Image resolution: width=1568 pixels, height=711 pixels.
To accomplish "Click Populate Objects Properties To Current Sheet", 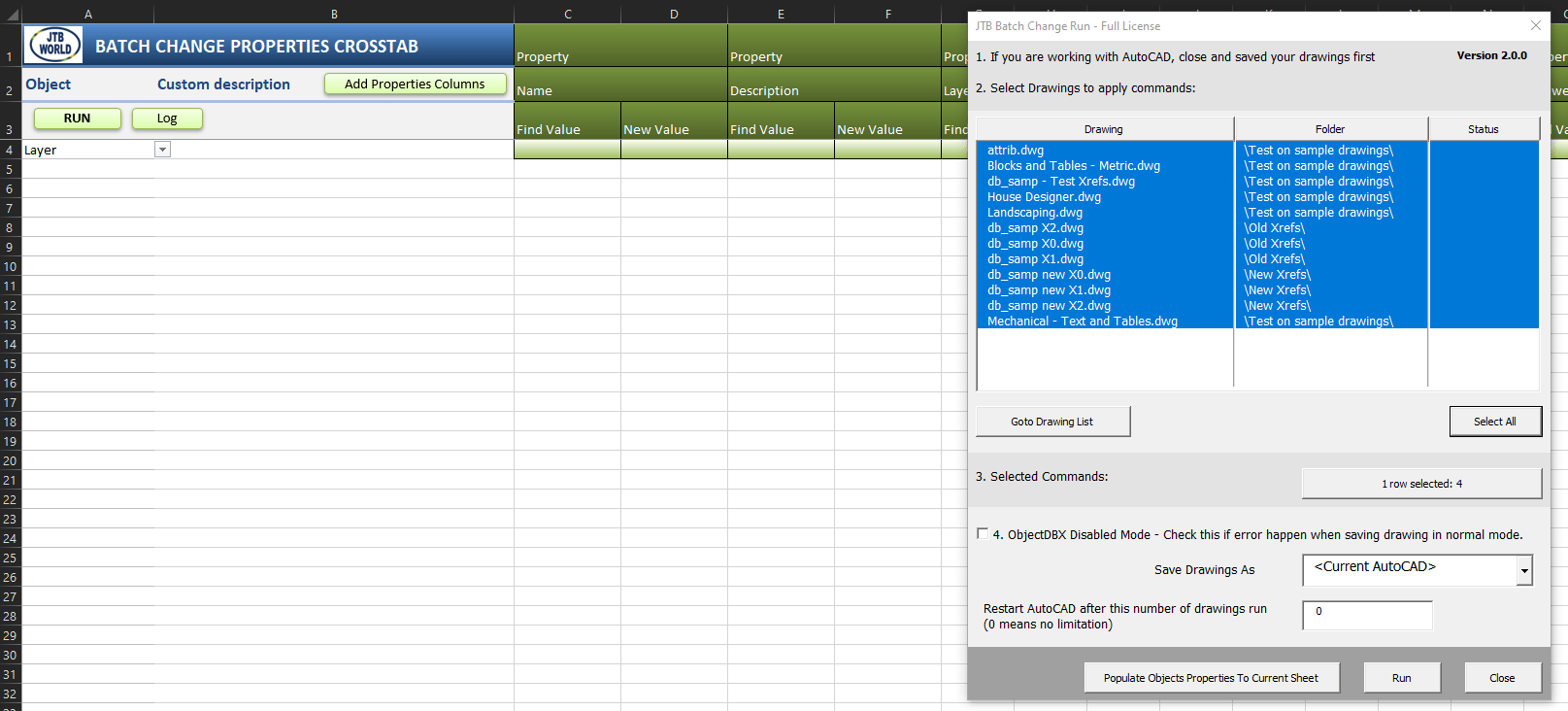I will click(1212, 678).
